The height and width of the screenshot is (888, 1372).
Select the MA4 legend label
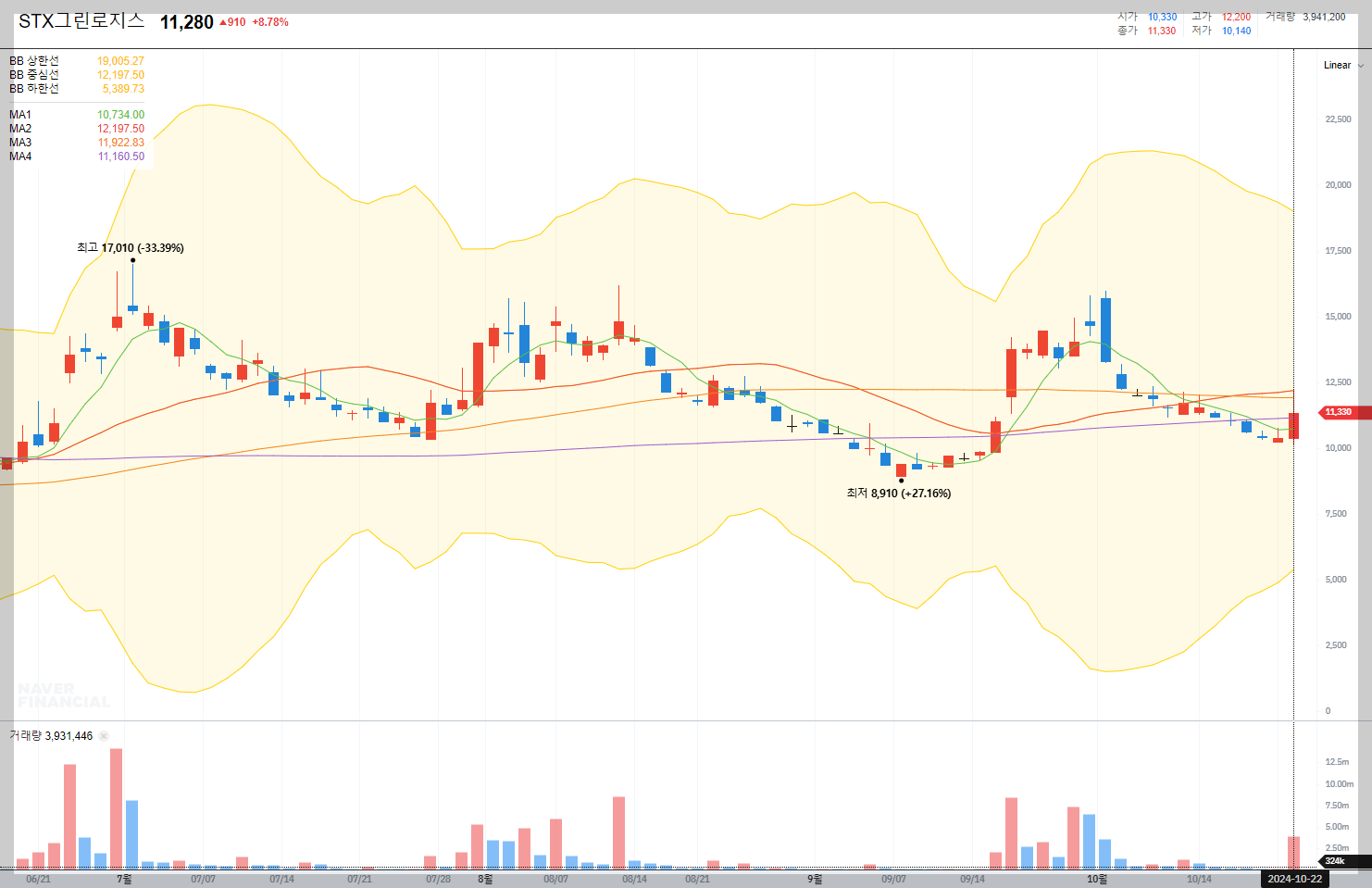20,156
